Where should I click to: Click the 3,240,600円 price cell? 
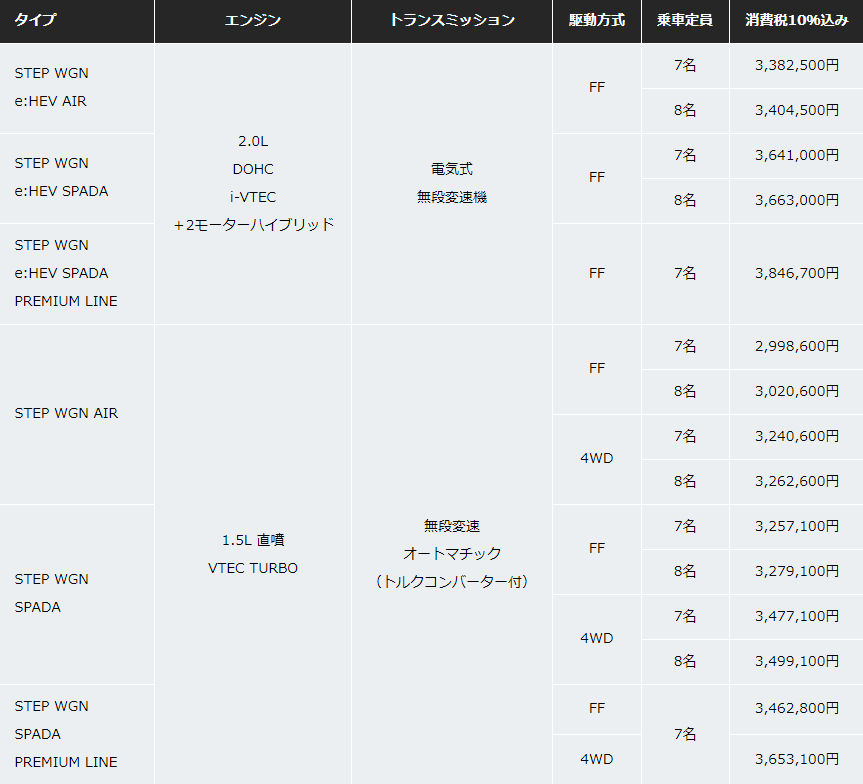pyautogui.click(x=796, y=436)
